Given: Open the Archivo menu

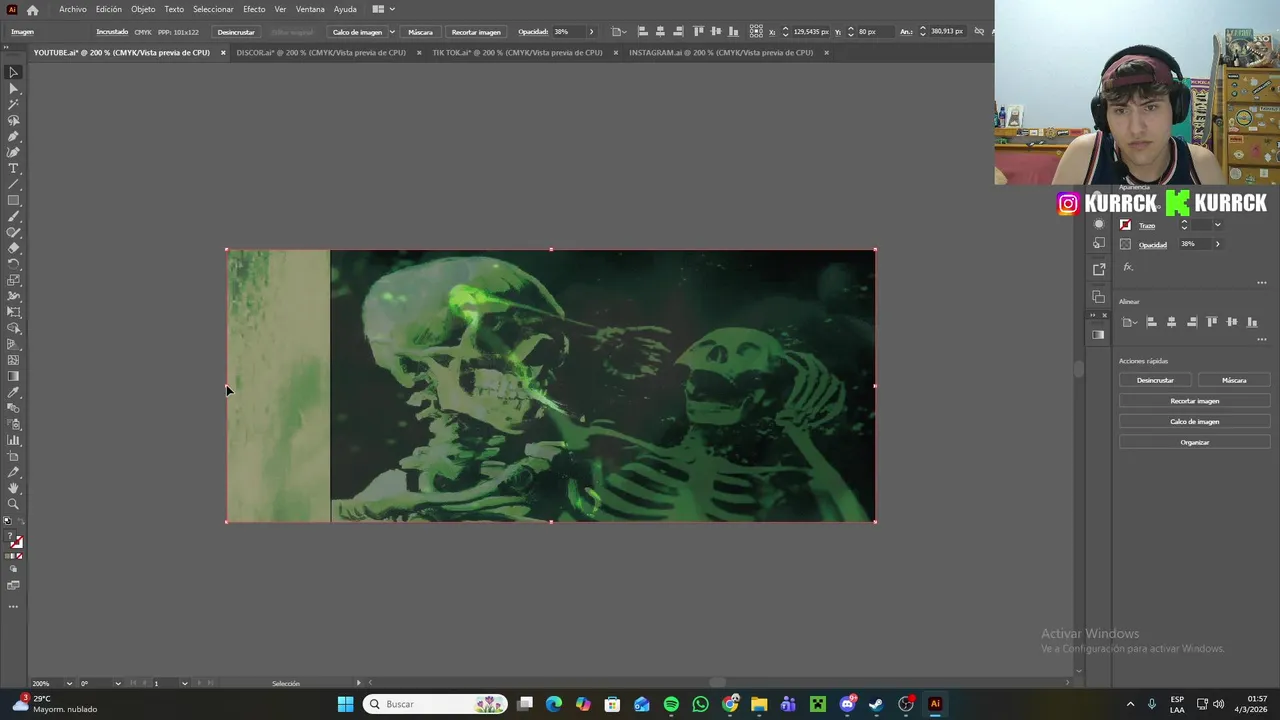Looking at the screenshot, I should 73,9.
